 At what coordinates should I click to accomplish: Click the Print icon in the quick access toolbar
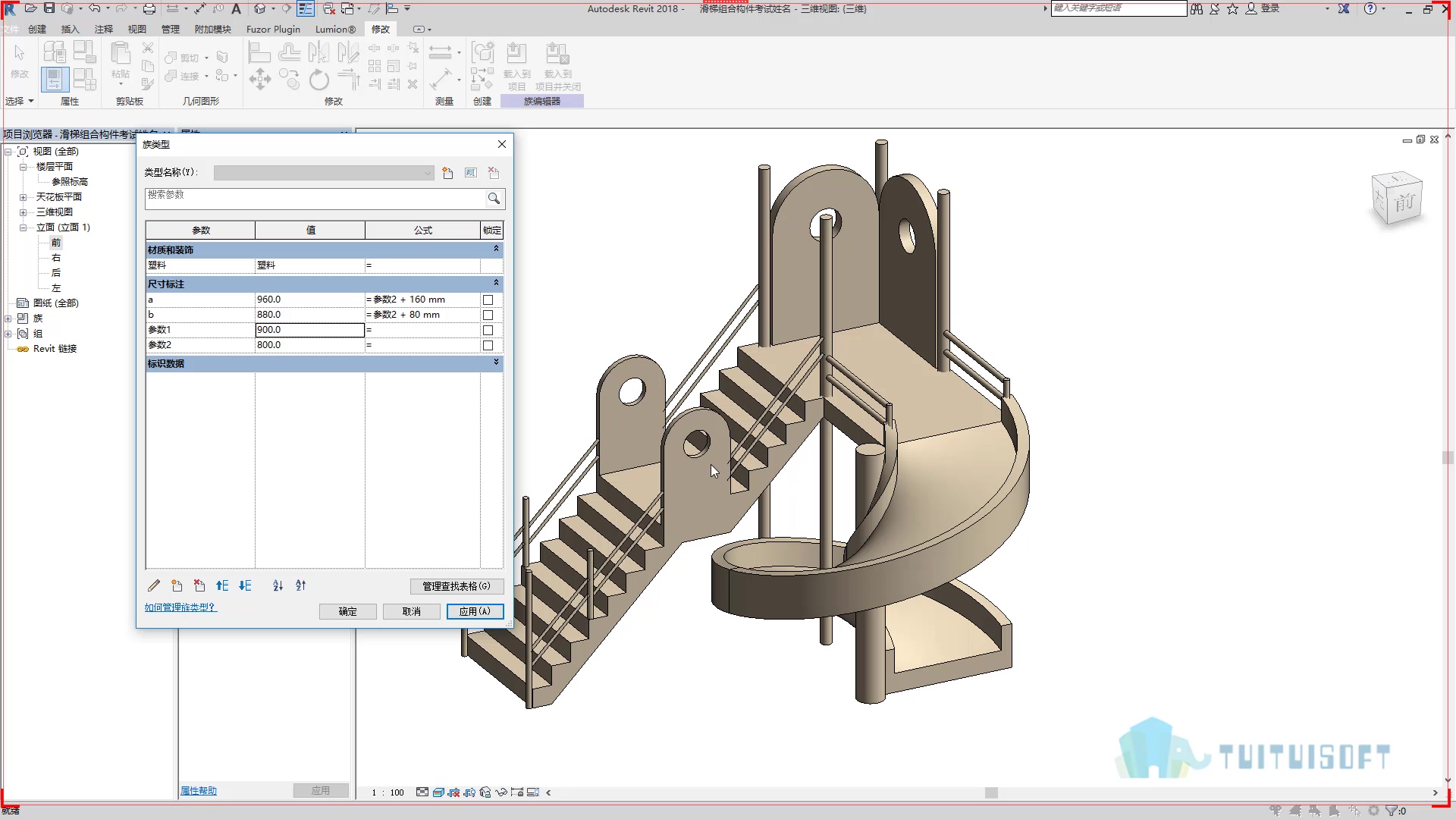[x=149, y=8]
